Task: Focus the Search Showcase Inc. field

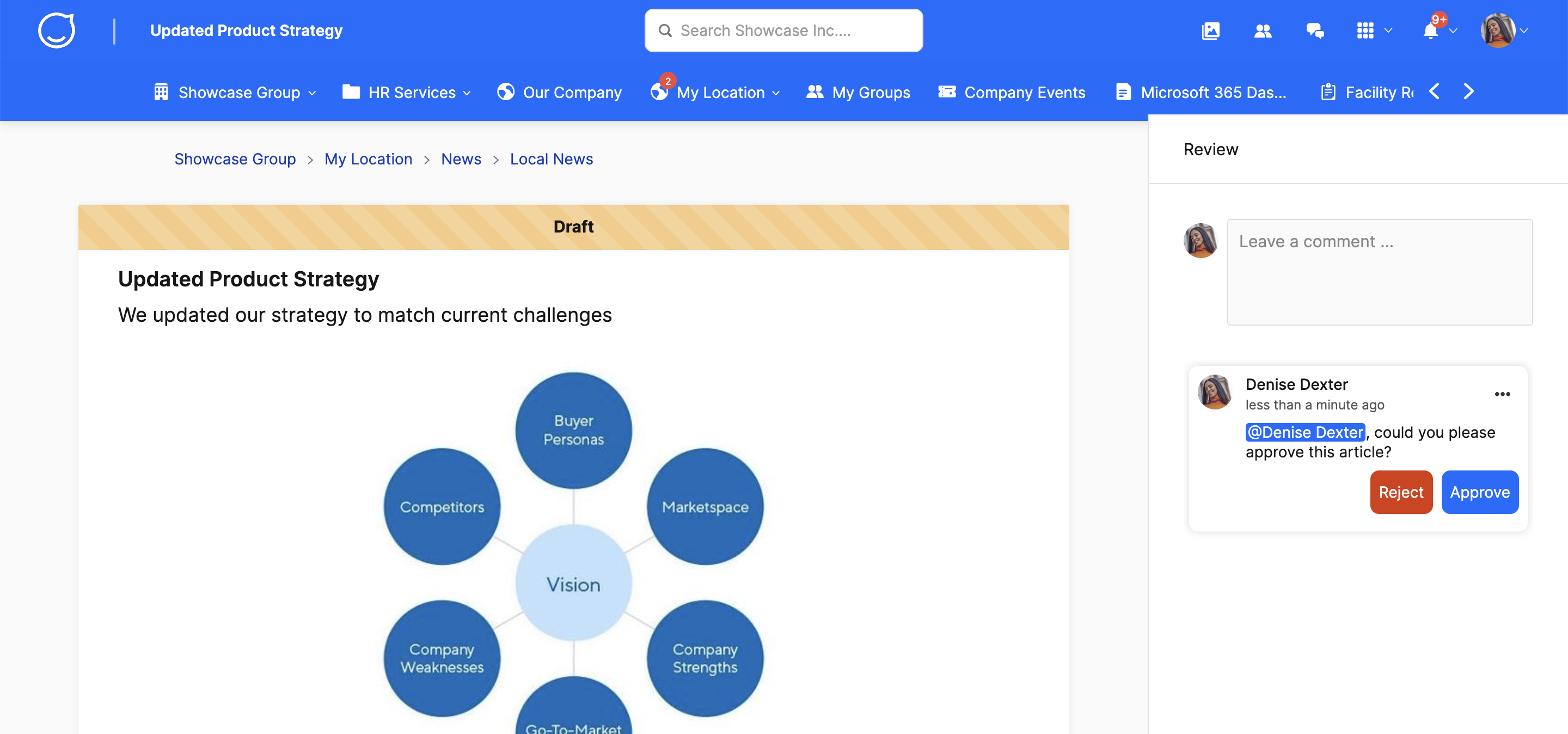Action: coord(783,30)
